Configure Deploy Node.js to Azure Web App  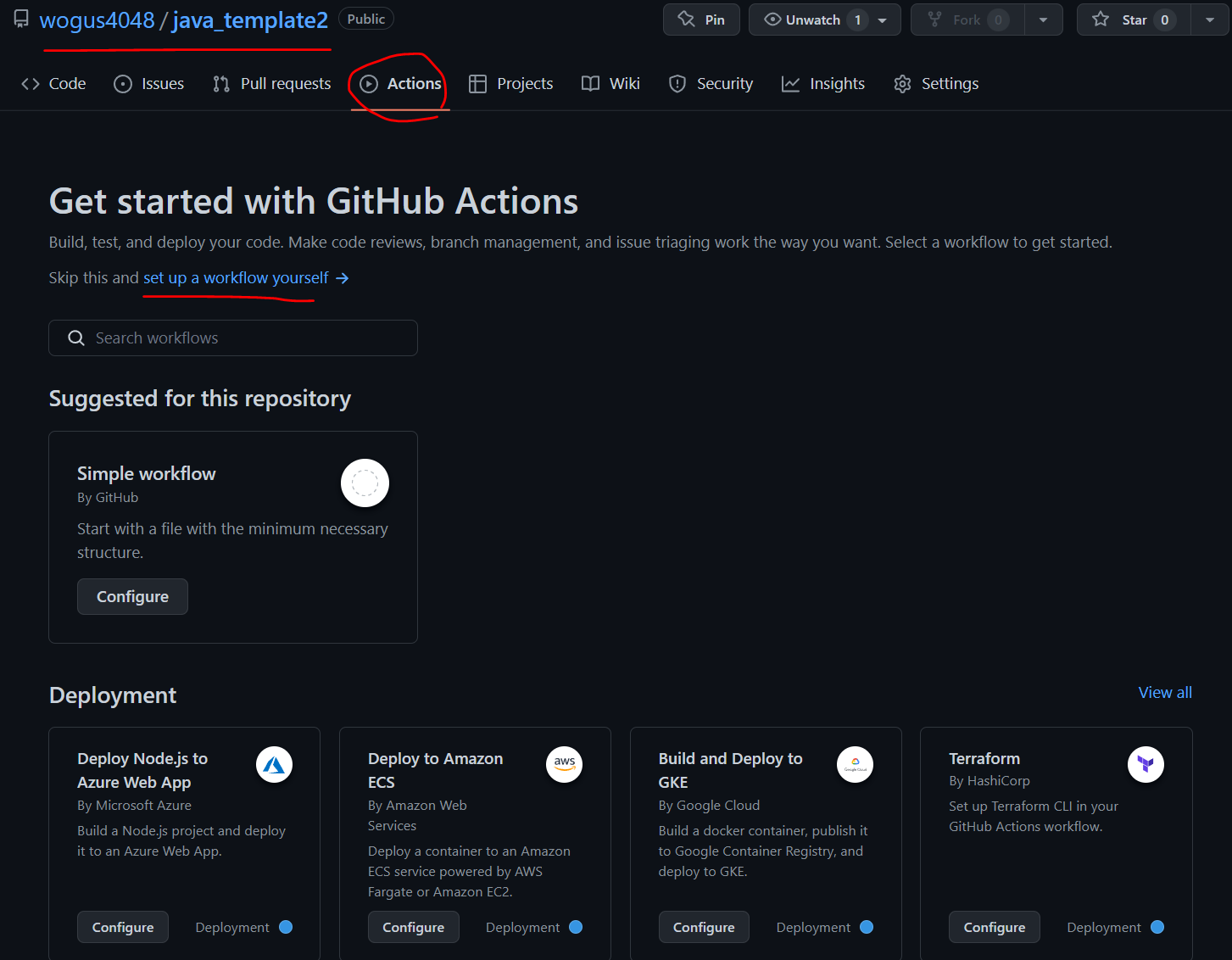pos(123,928)
